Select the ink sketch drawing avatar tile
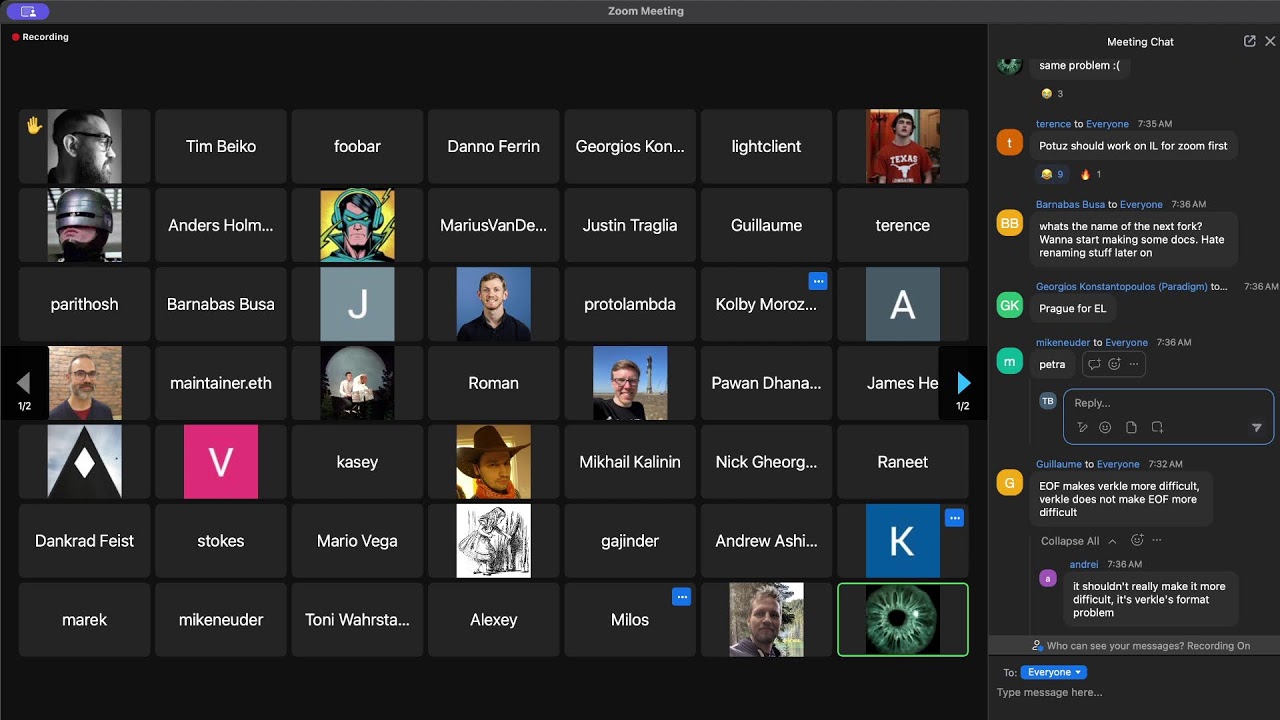 [494, 541]
